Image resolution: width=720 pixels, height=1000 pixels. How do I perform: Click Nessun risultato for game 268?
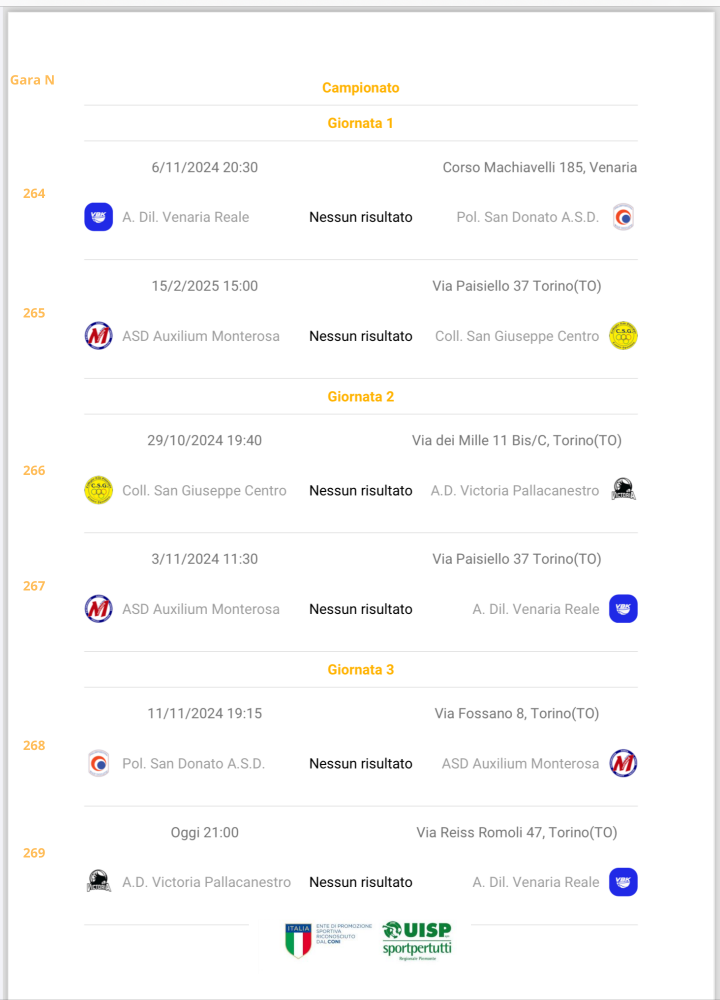pos(360,763)
